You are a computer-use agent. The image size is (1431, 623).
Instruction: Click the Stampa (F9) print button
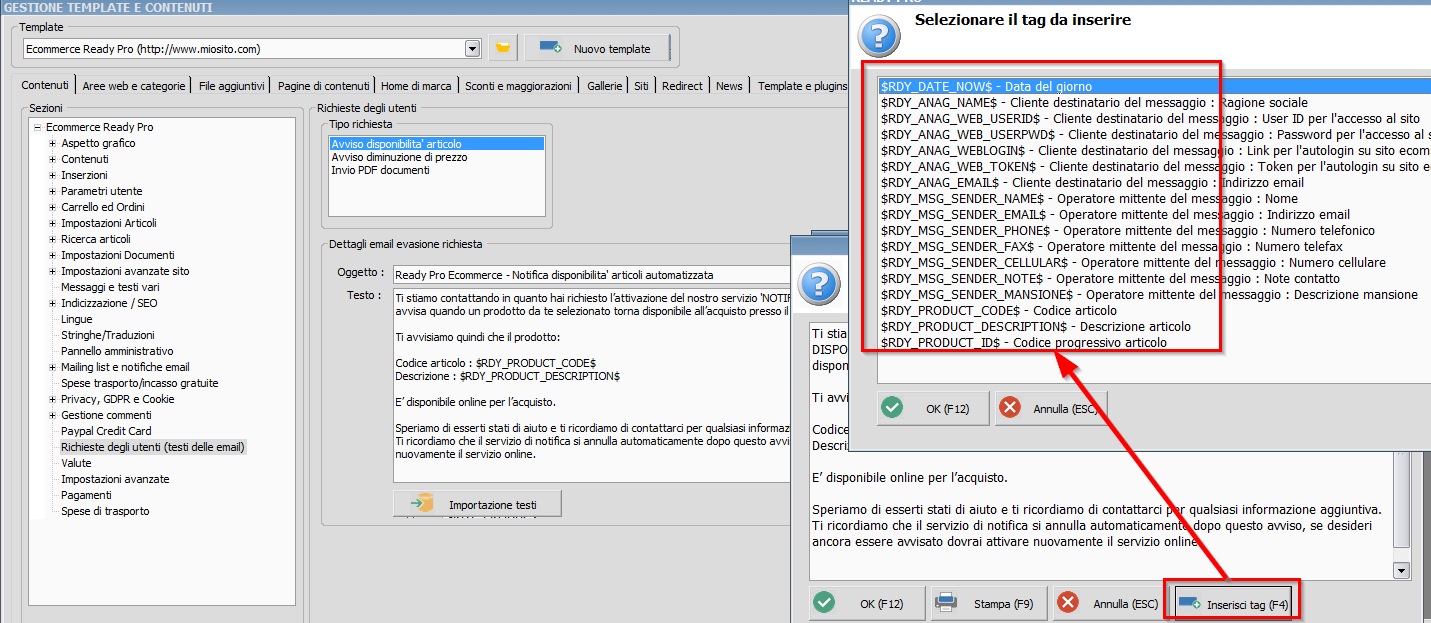pyautogui.click(x=987, y=603)
